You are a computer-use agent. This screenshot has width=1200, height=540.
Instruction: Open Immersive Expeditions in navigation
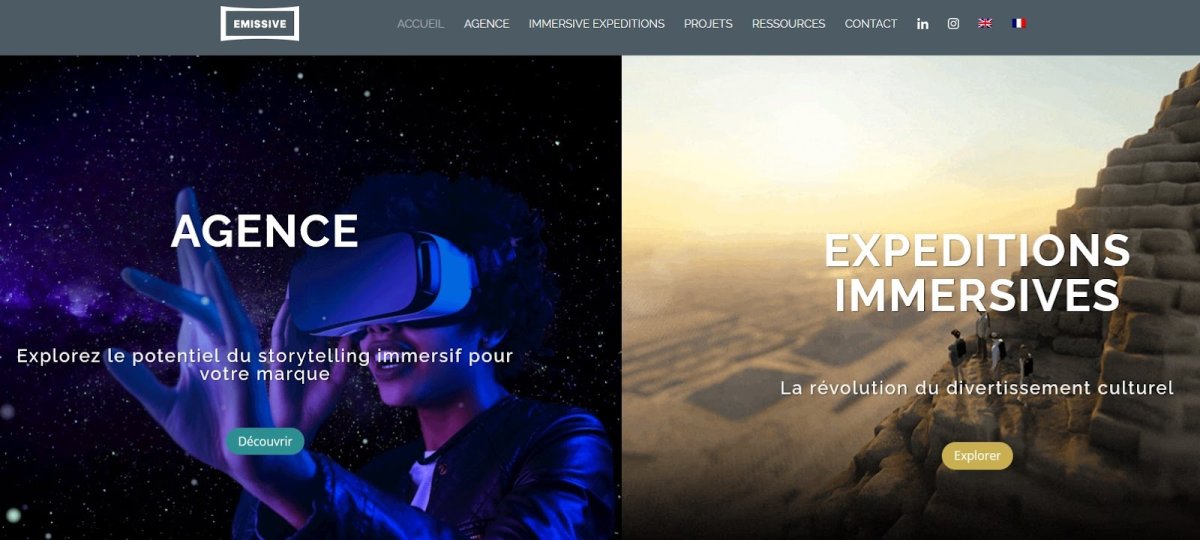(x=597, y=24)
